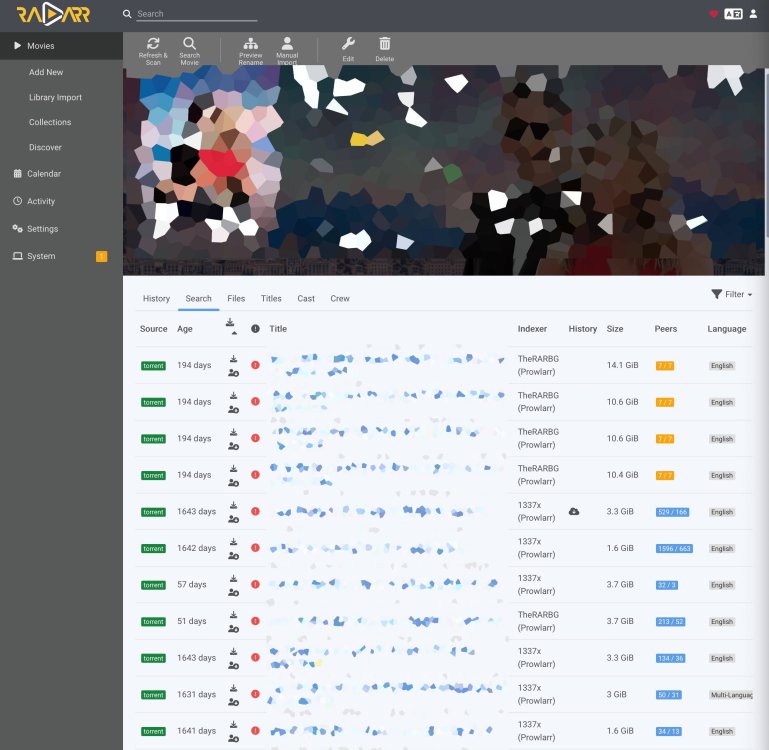Sort by Age column
The width and height of the screenshot is (769, 750).
pyautogui.click(x=184, y=329)
